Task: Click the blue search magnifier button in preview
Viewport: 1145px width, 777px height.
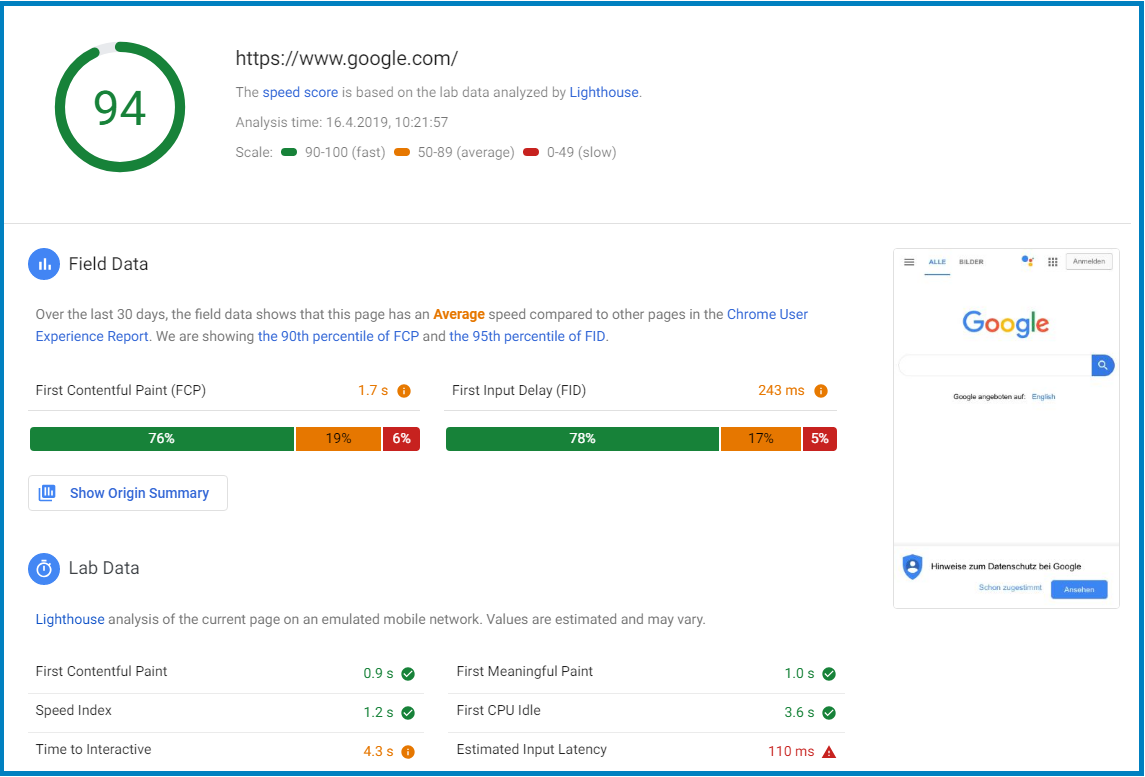Action: click(x=1103, y=365)
